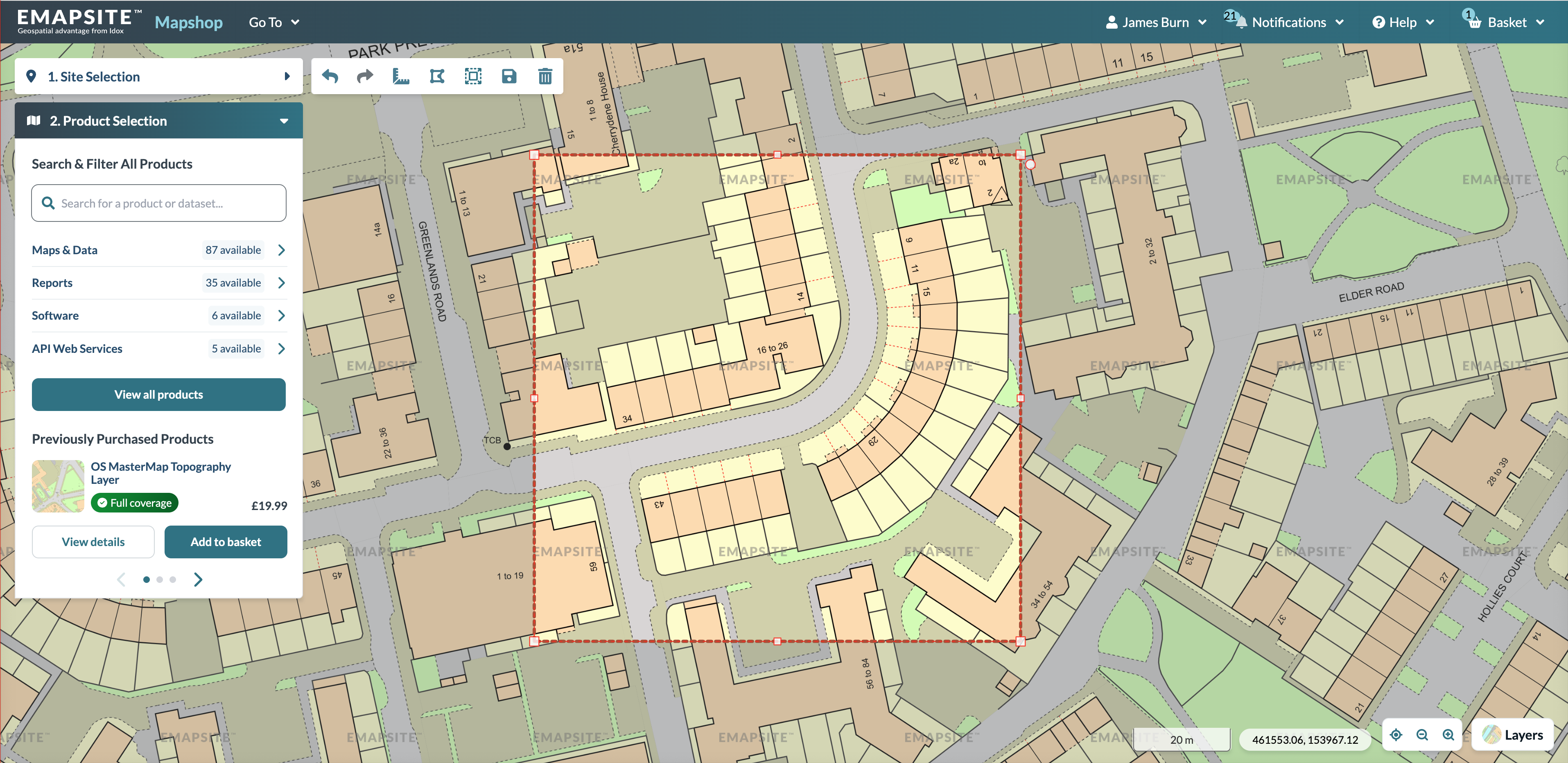Select the measure ruler tool
Image resolution: width=1568 pixels, height=763 pixels.
pyautogui.click(x=401, y=76)
